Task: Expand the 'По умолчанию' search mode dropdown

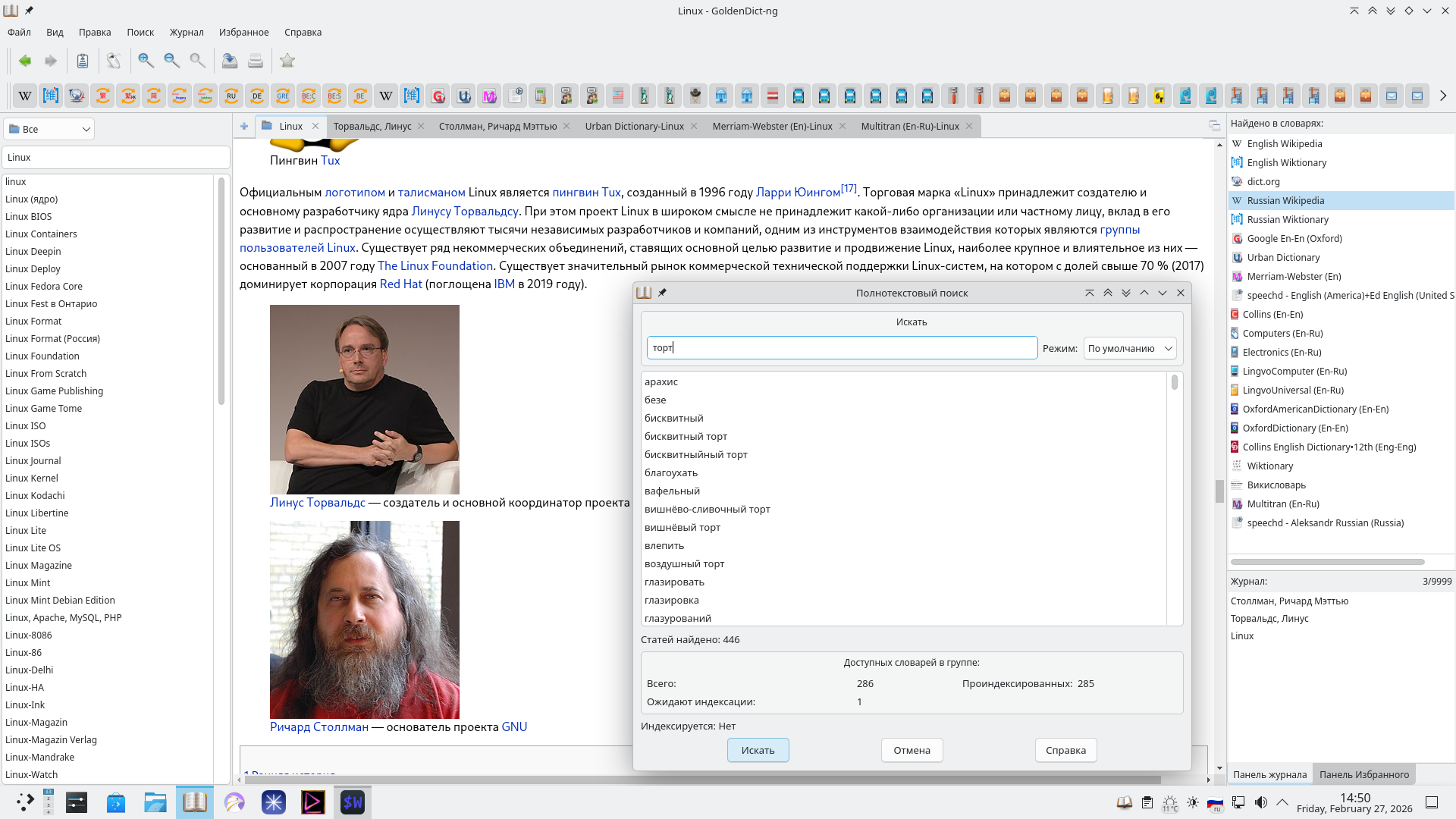Action: [1129, 349]
